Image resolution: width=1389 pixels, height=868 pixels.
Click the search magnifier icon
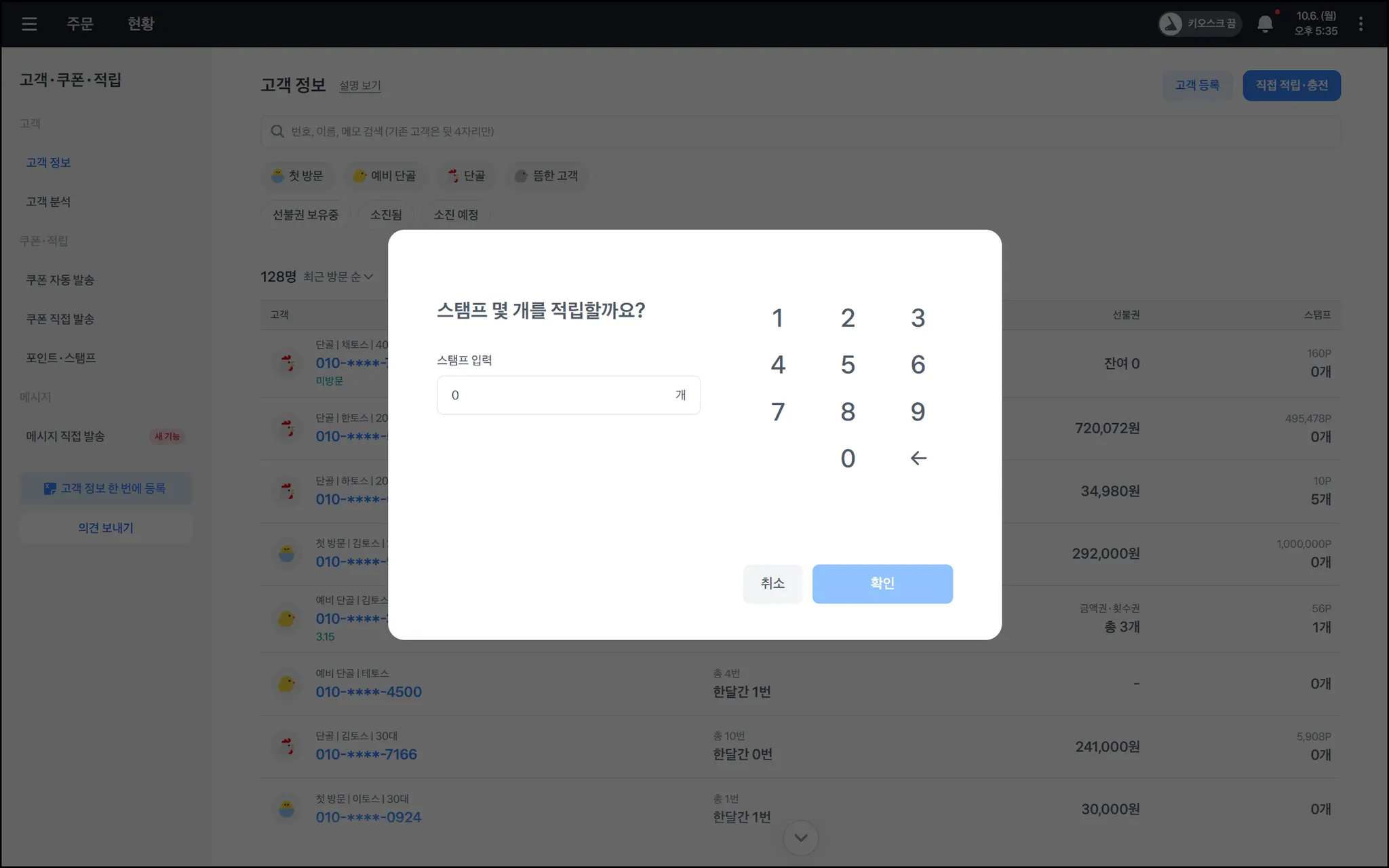point(277,132)
